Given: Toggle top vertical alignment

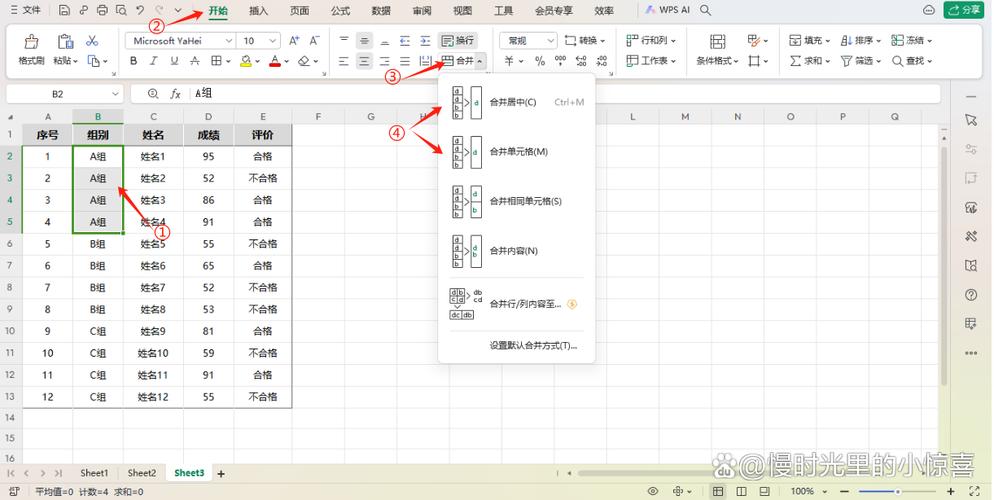Looking at the screenshot, I should [344, 41].
